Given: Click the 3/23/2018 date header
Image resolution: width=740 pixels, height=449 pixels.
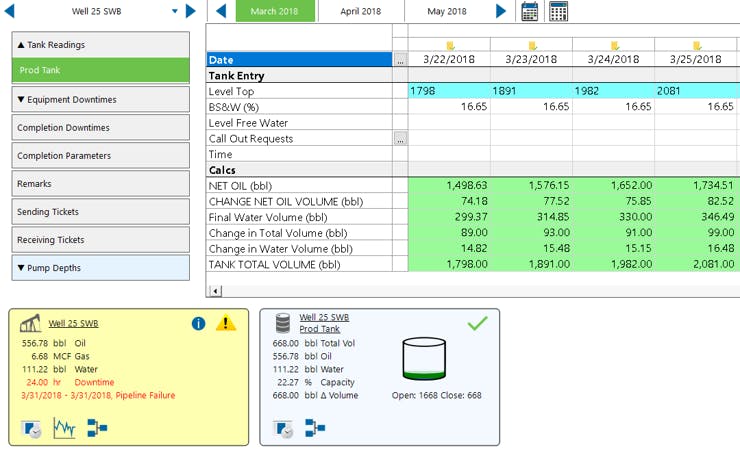Looking at the screenshot, I should point(531,59).
